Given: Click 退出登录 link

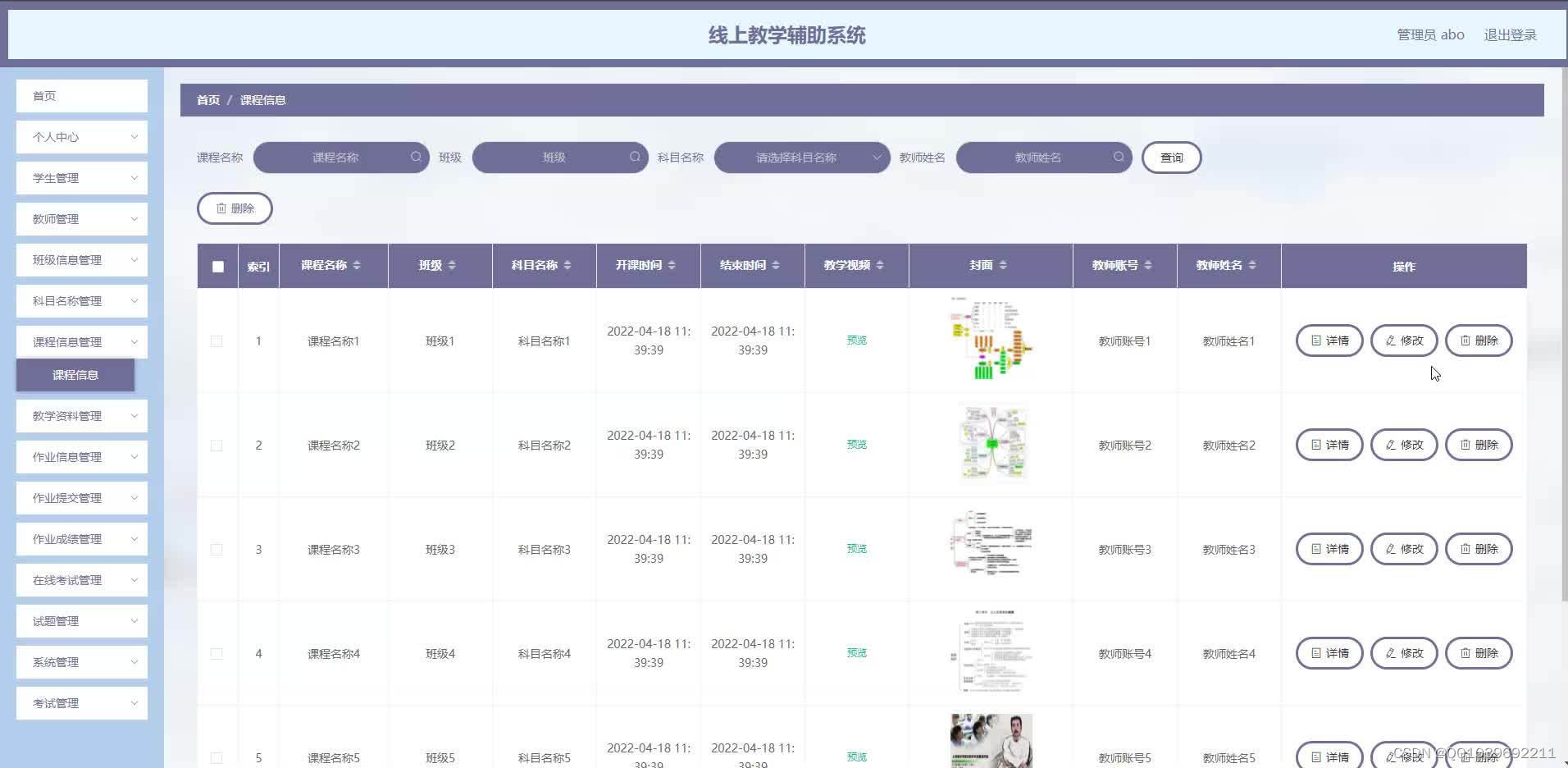Looking at the screenshot, I should pos(1510,34).
